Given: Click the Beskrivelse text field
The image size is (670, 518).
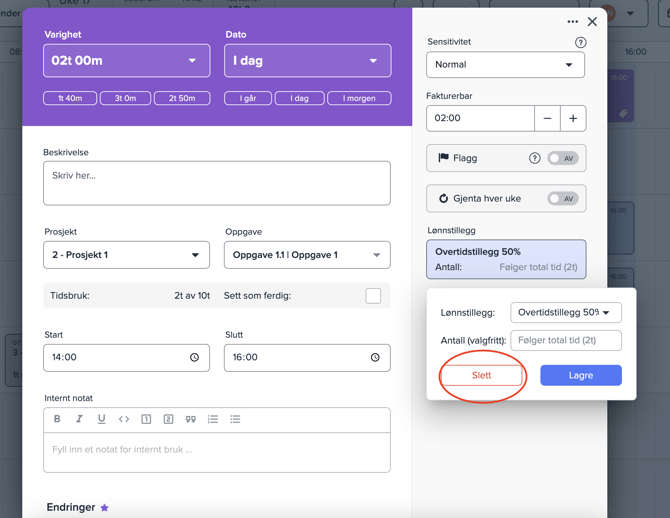Looking at the screenshot, I should click(216, 183).
